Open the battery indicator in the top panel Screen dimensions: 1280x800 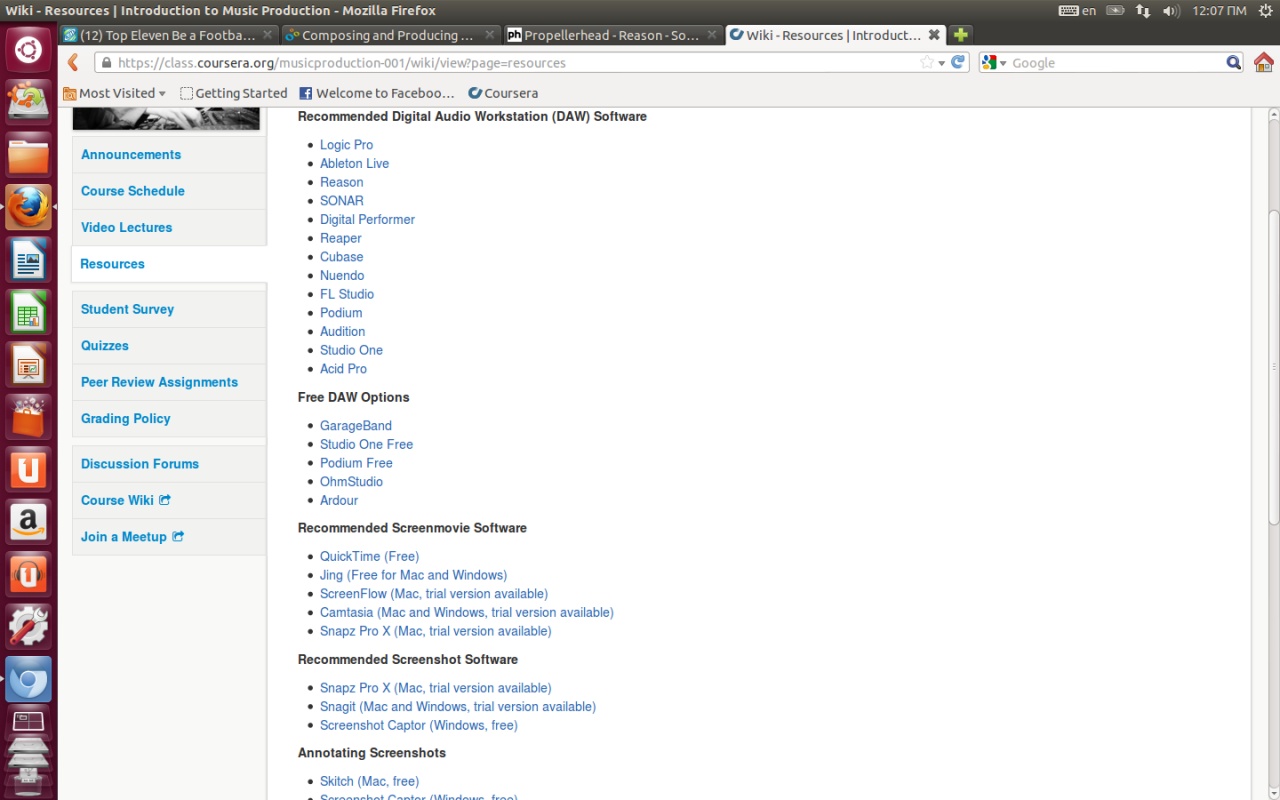[x=1115, y=11]
